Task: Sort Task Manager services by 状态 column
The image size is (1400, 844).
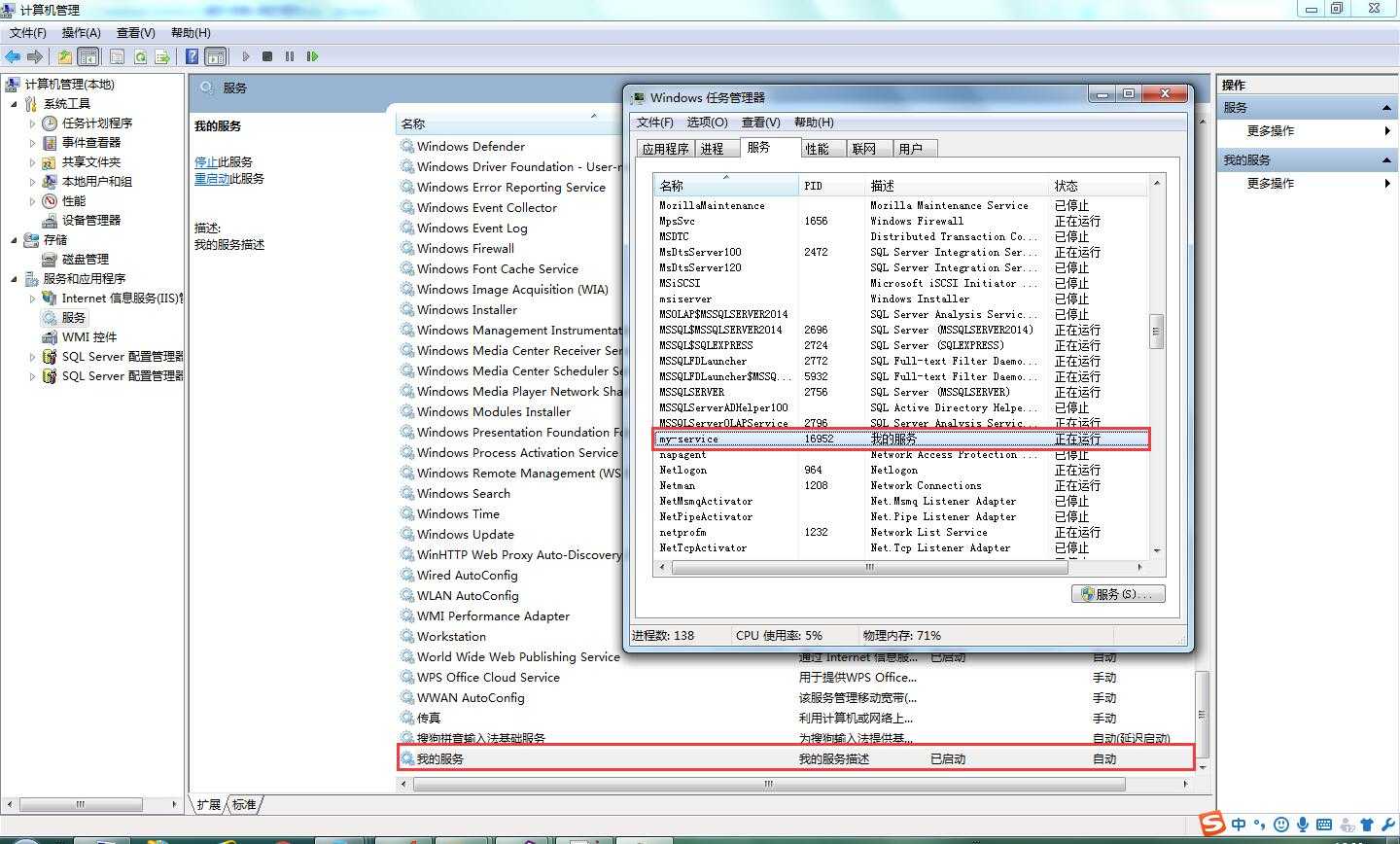Action: coord(1100,186)
